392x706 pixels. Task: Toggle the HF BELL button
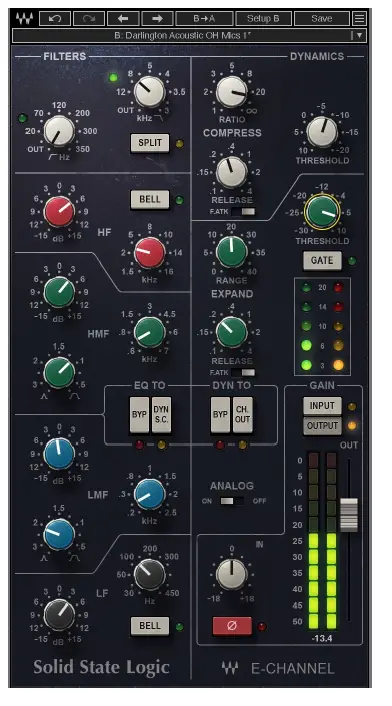150,199
